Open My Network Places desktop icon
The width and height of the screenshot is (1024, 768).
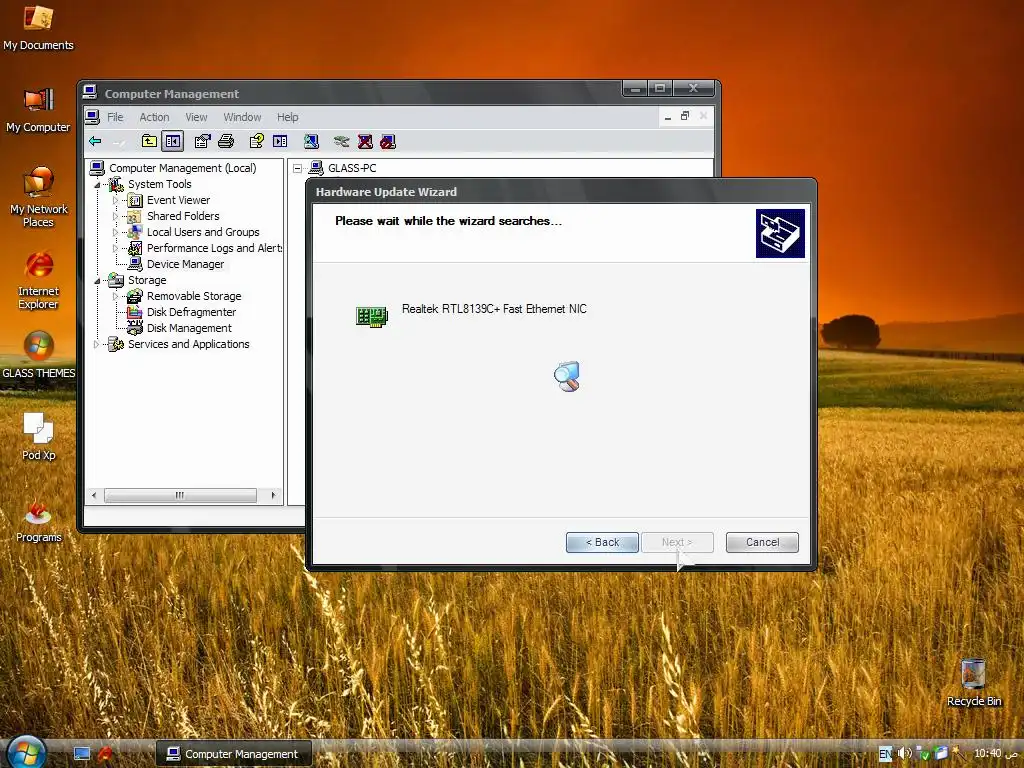click(38, 197)
